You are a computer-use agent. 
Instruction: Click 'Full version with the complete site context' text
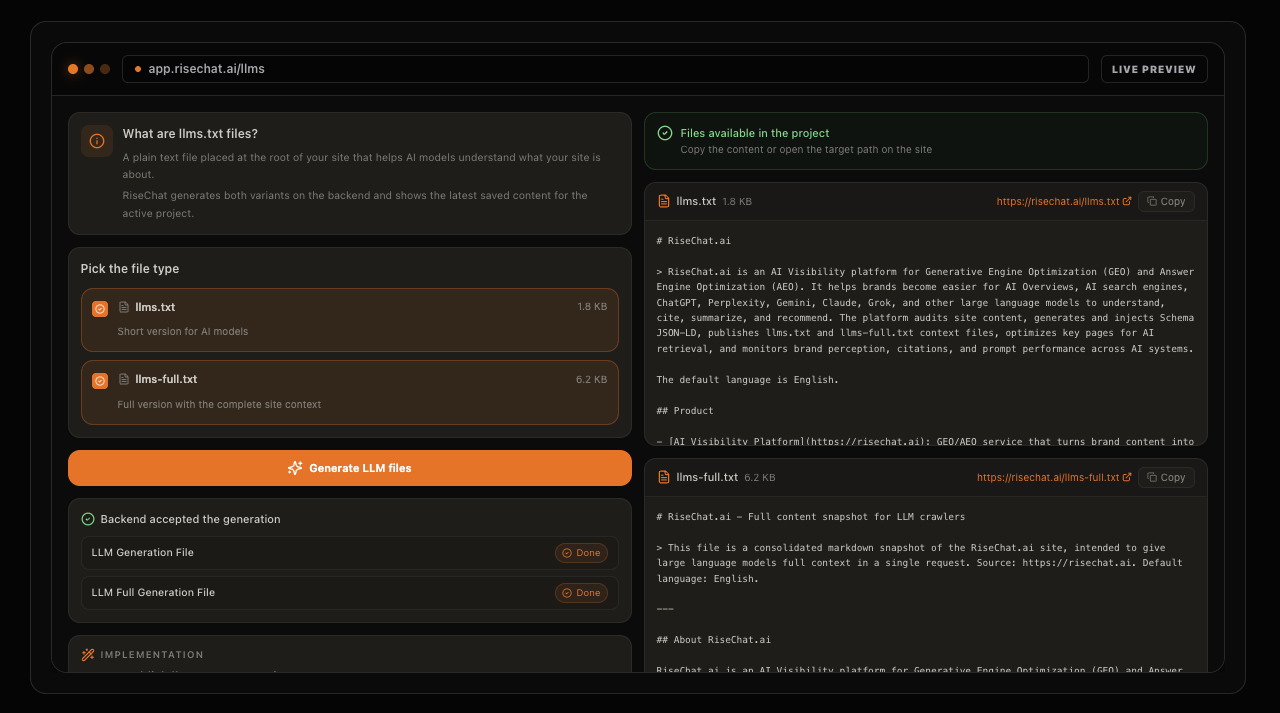[219, 404]
